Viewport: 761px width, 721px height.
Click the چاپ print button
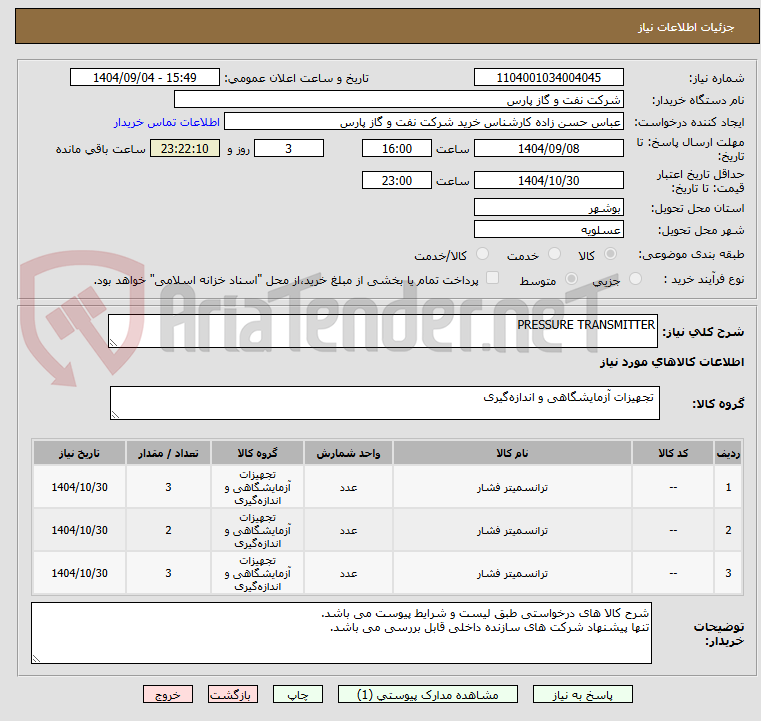pos(298,695)
